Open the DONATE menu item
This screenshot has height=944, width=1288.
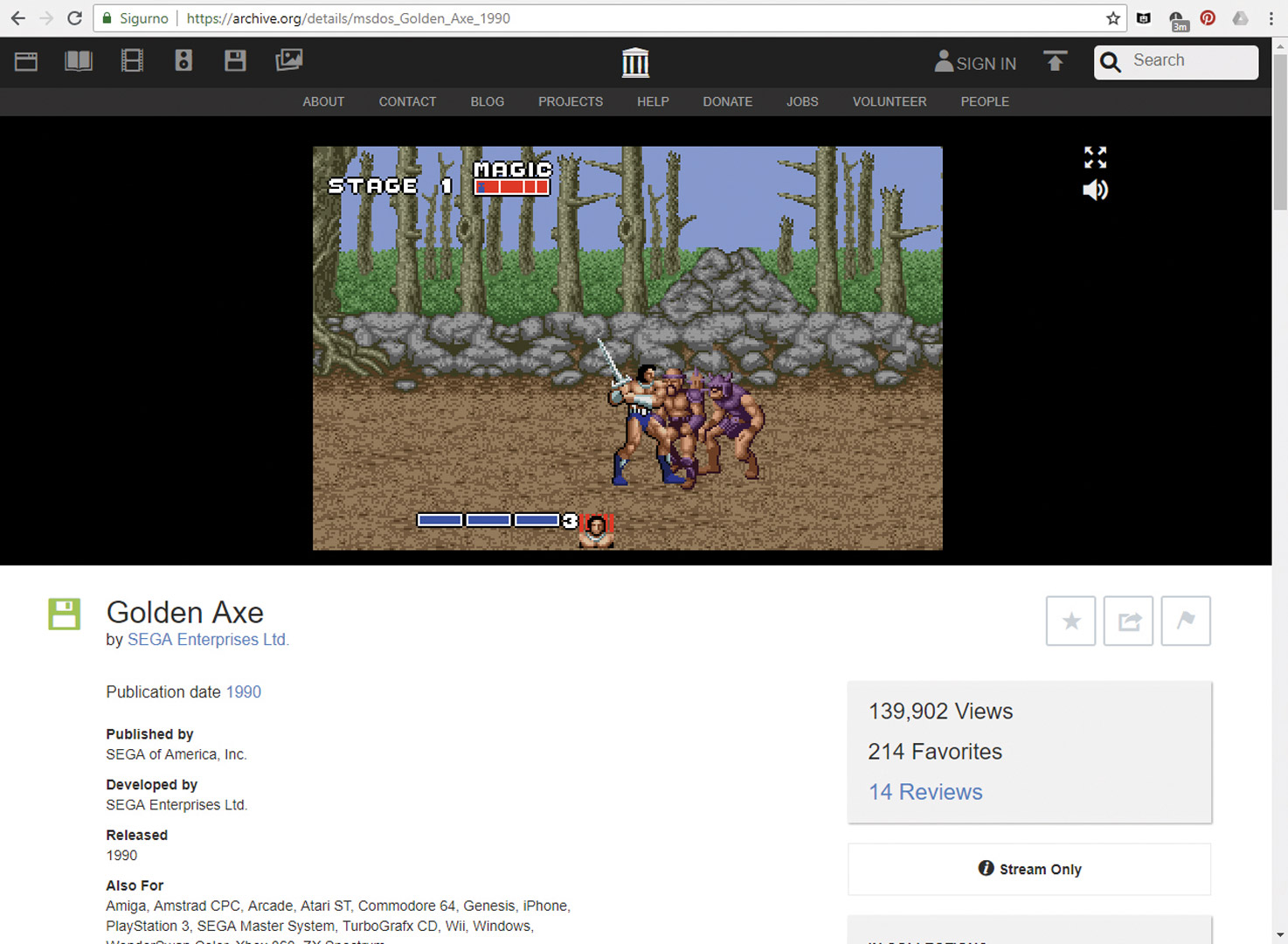pyautogui.click(x=728, y=101)
